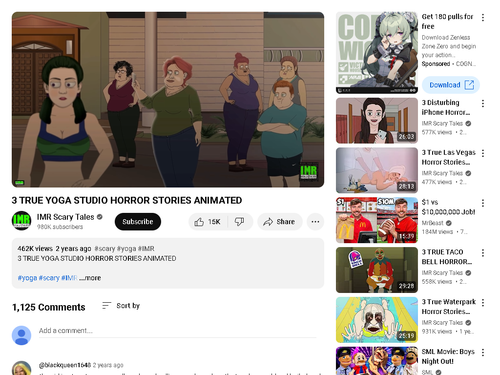Expand the description with ...more
Image resolution: width=500 pixels, height=375 pixels.
(x=90, y=278)
